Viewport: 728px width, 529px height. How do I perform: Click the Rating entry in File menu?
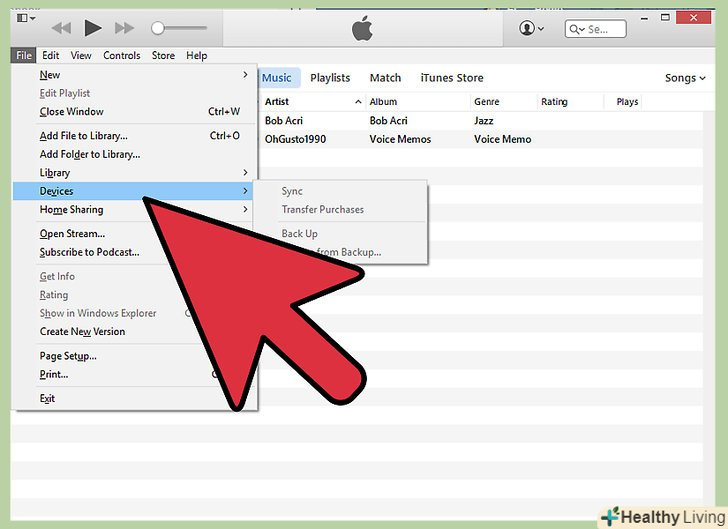54,295
